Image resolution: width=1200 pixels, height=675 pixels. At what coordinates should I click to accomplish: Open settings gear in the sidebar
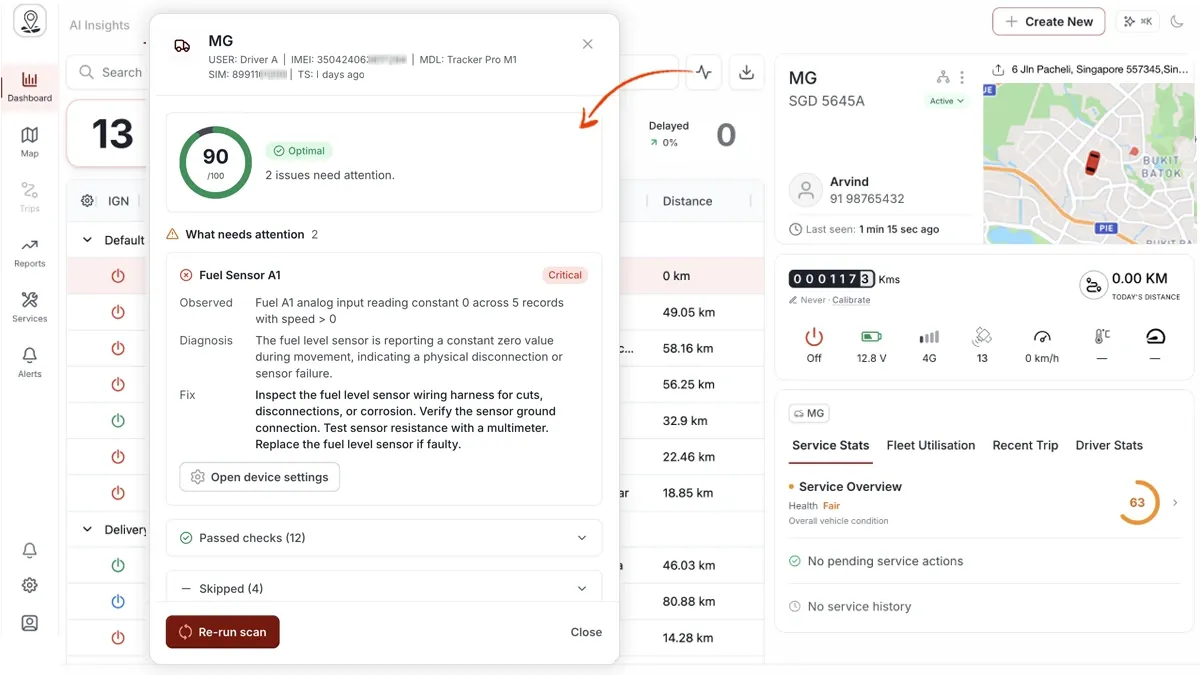click(30, 586)
